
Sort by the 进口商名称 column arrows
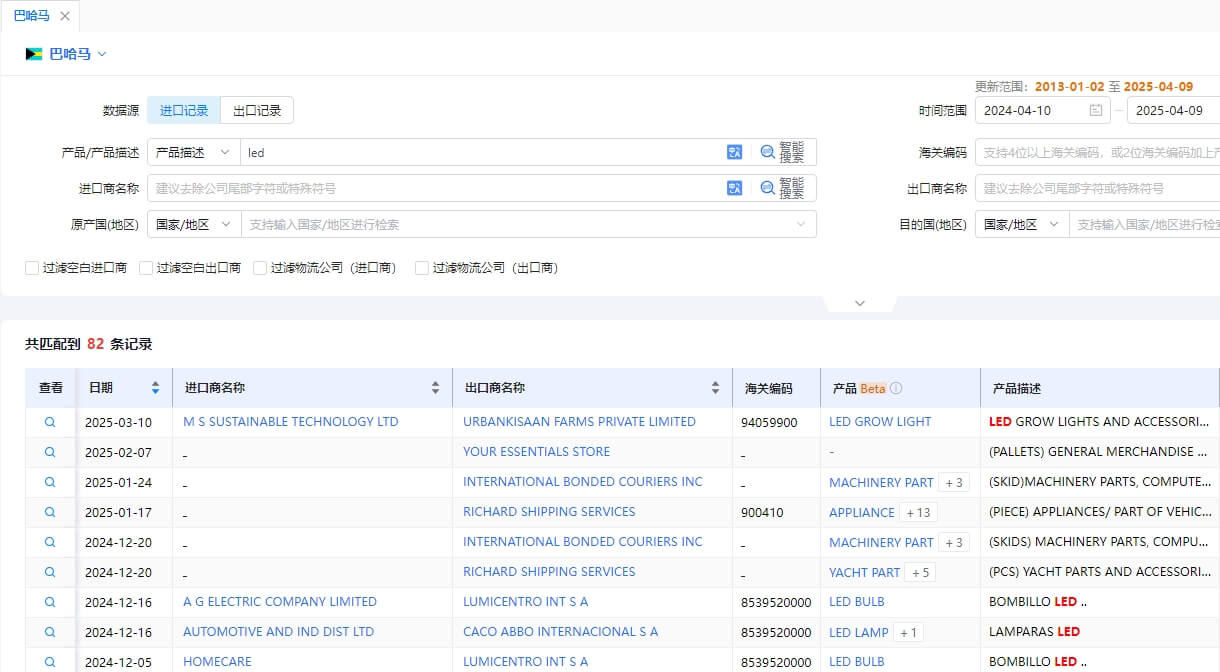(x=435, y=388)
